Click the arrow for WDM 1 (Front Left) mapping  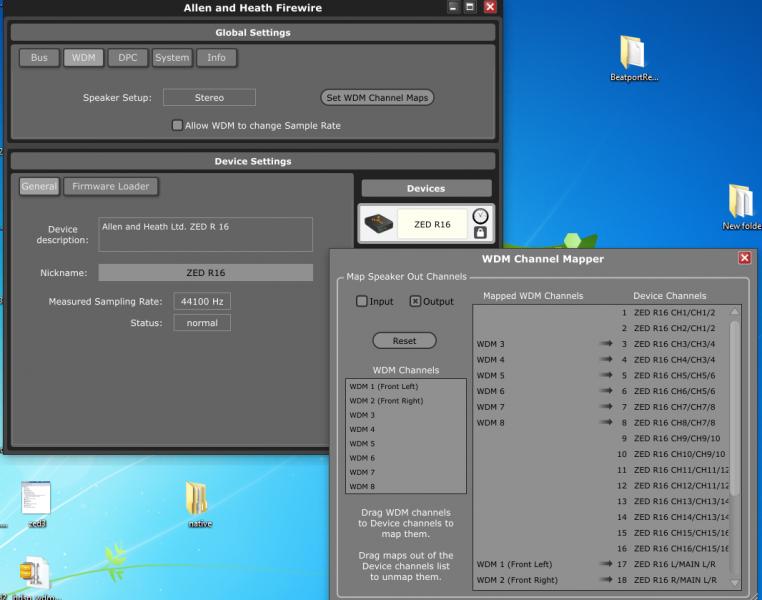[x=606, y=564]
